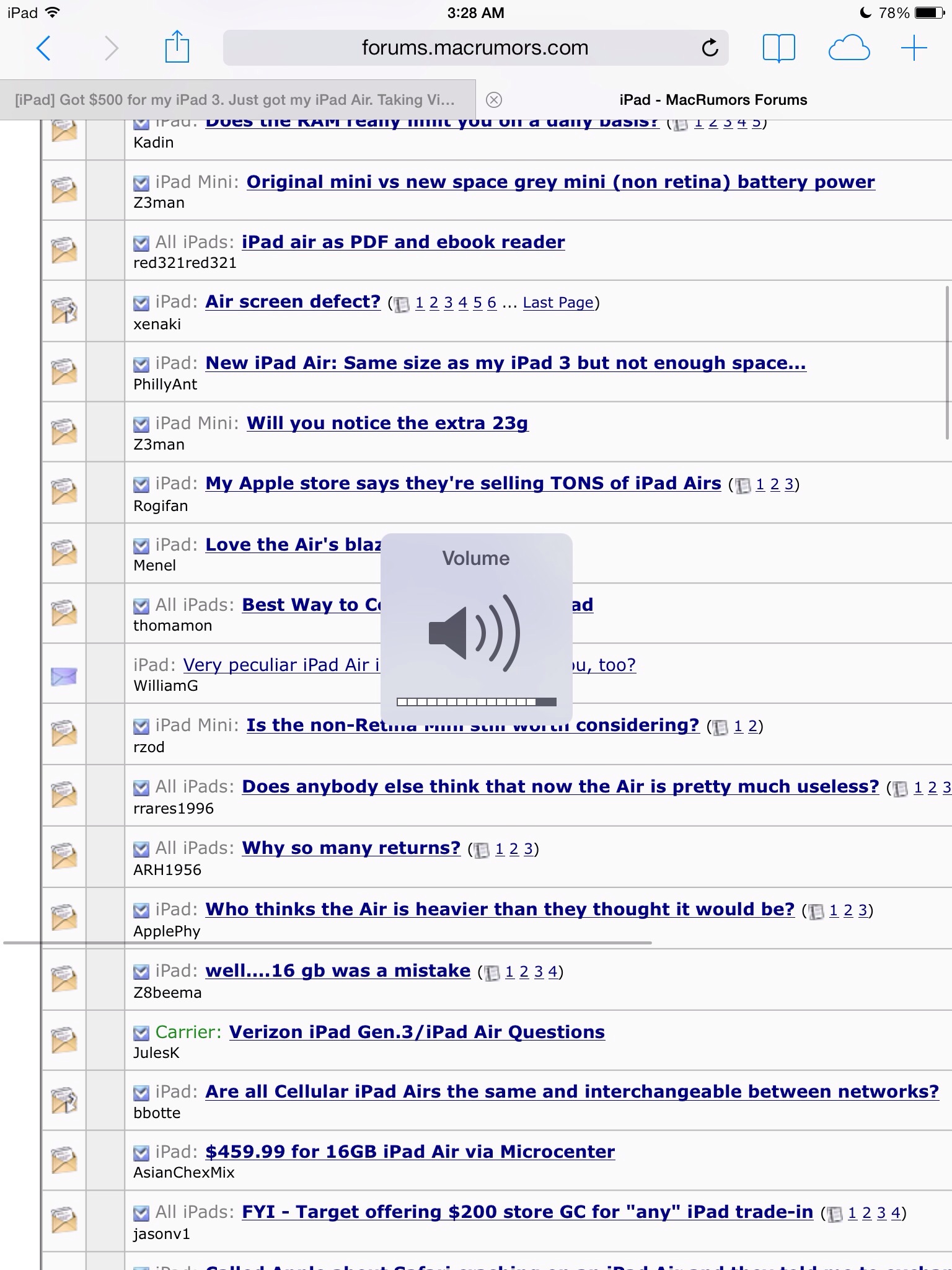952x1270 pixels.
Task: Tap the vertical page scrollbar on right edge
Action: [947, 363]
